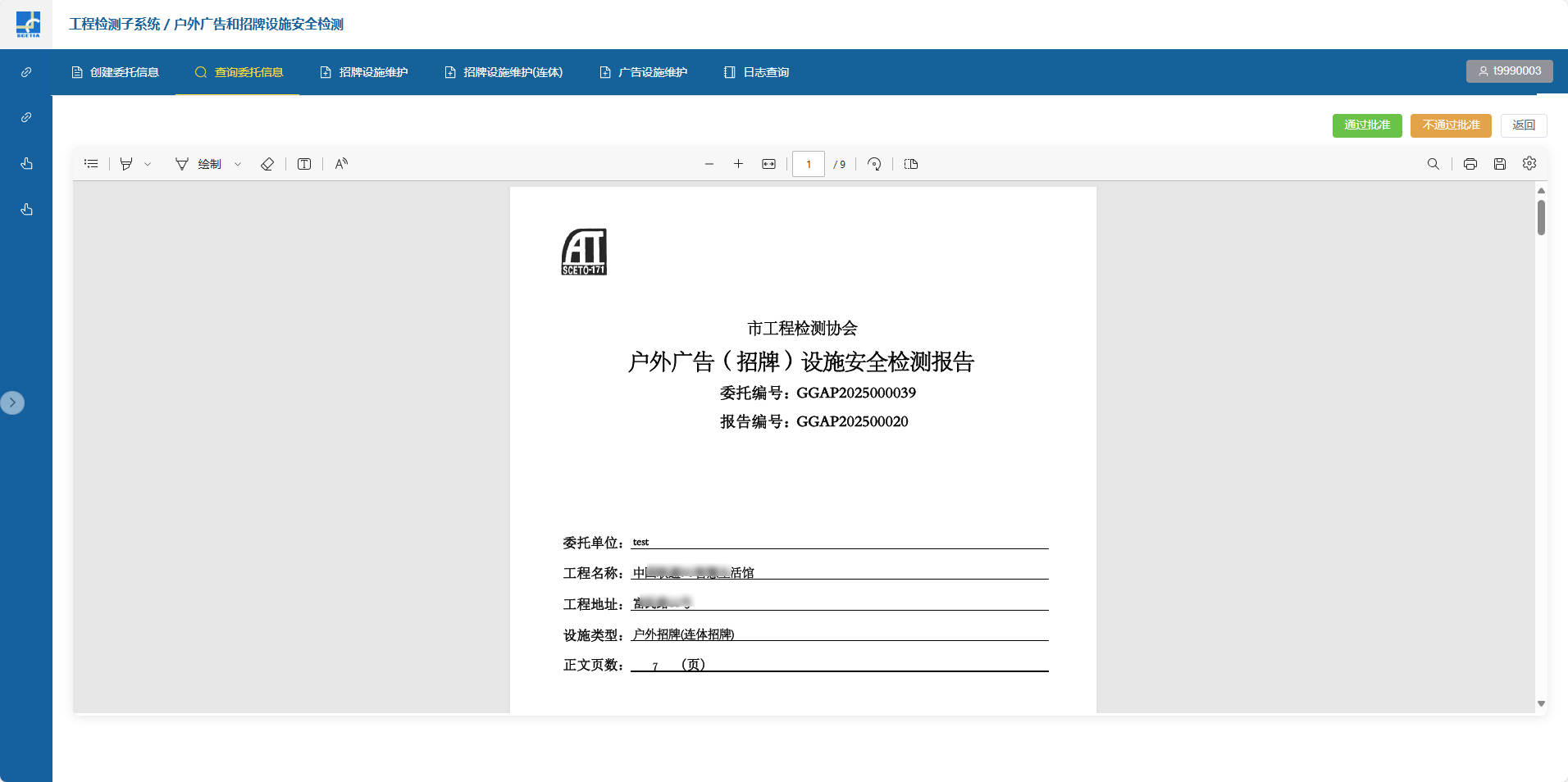Click the add text box tool
Screen dimensions: 1568x782
[x=304, y=164]
